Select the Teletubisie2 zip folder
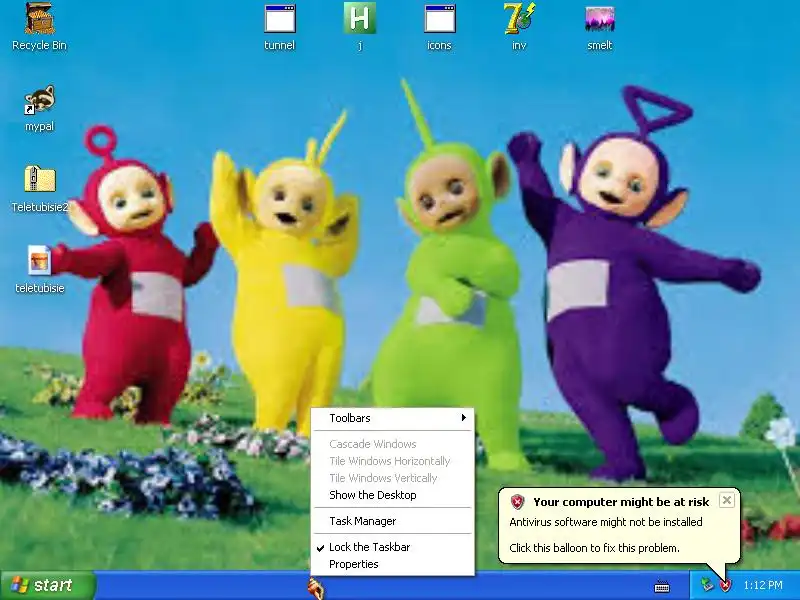The height and width of the screenshot is (600, 800). [x=39, y=189]
